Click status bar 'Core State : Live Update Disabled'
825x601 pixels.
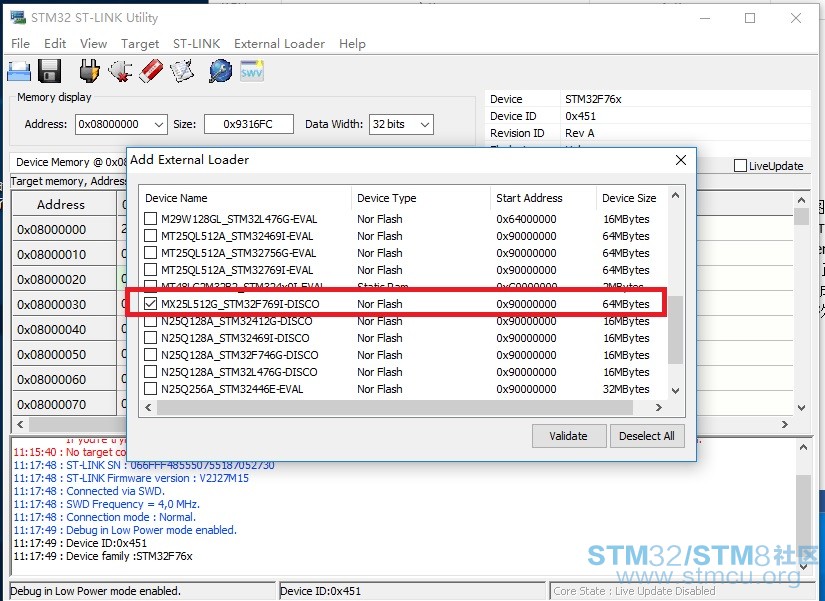tap(634, 591)
